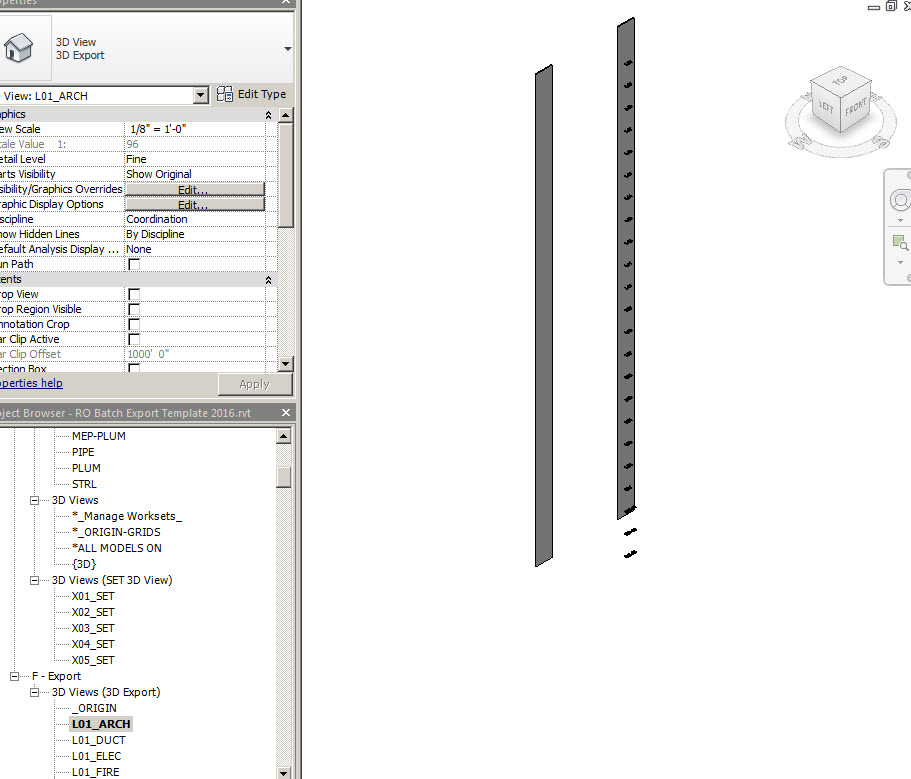Select the L01_DUCT export view
The width and height of the screenshot is (911, 779).
pyautogui.click(x=99, y=741)
